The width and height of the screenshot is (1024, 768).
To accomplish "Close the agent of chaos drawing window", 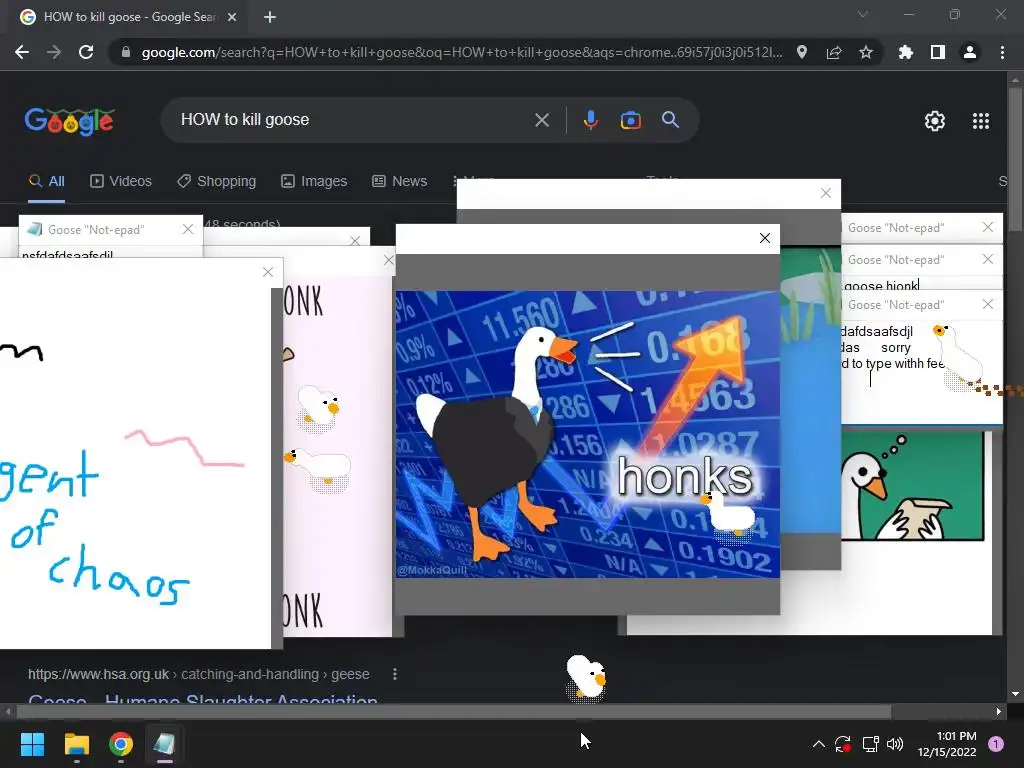I will point(268,272).
